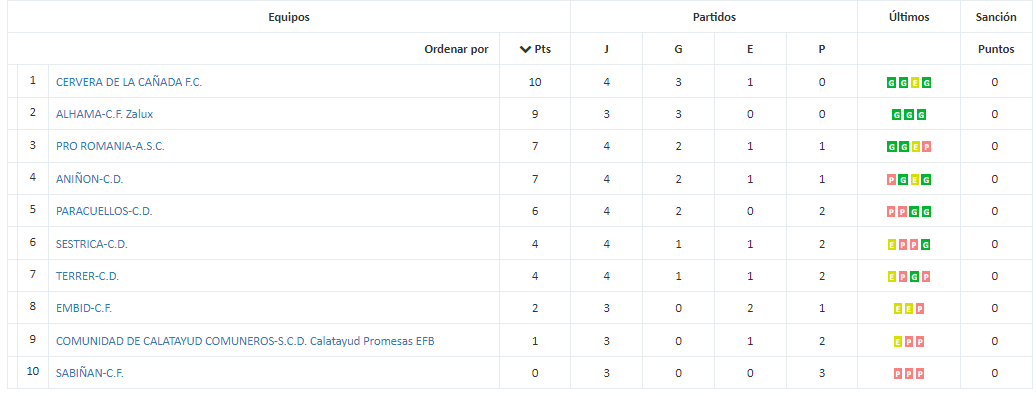Click last red P badge of Sabiñan
This screenshot has height=396, width=1036.
(921, 374)
